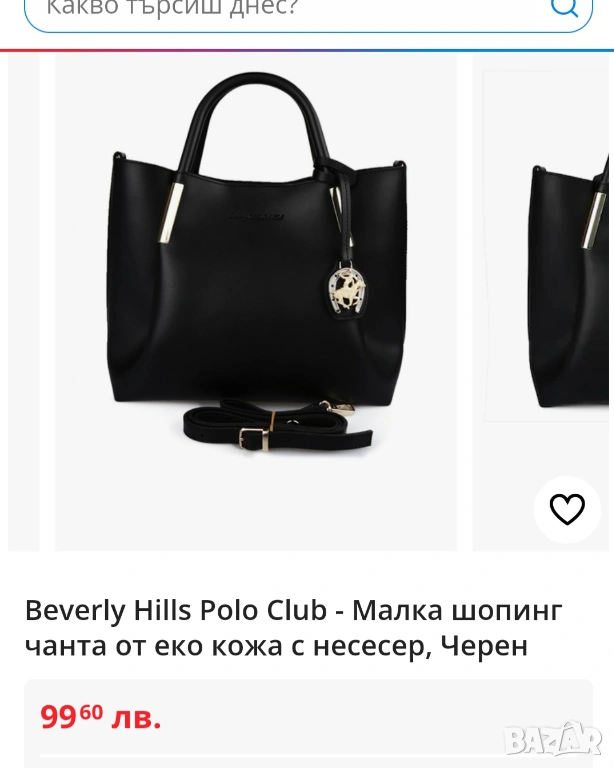Click the detachable shoulder strap in the photo
The width and height of the screenshot is (614, 768).
click(278, 425)
